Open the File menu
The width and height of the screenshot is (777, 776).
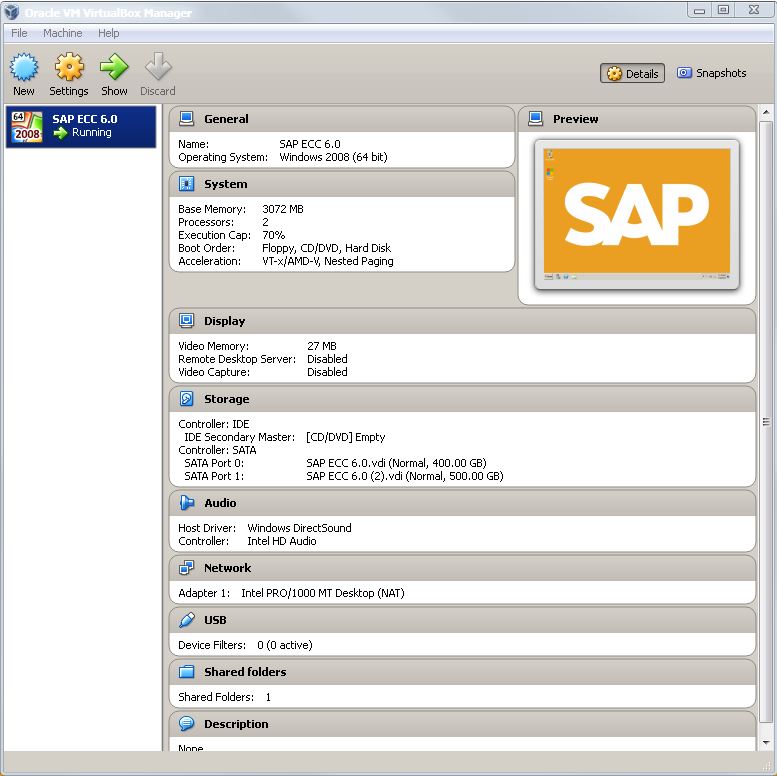[19, 33]
